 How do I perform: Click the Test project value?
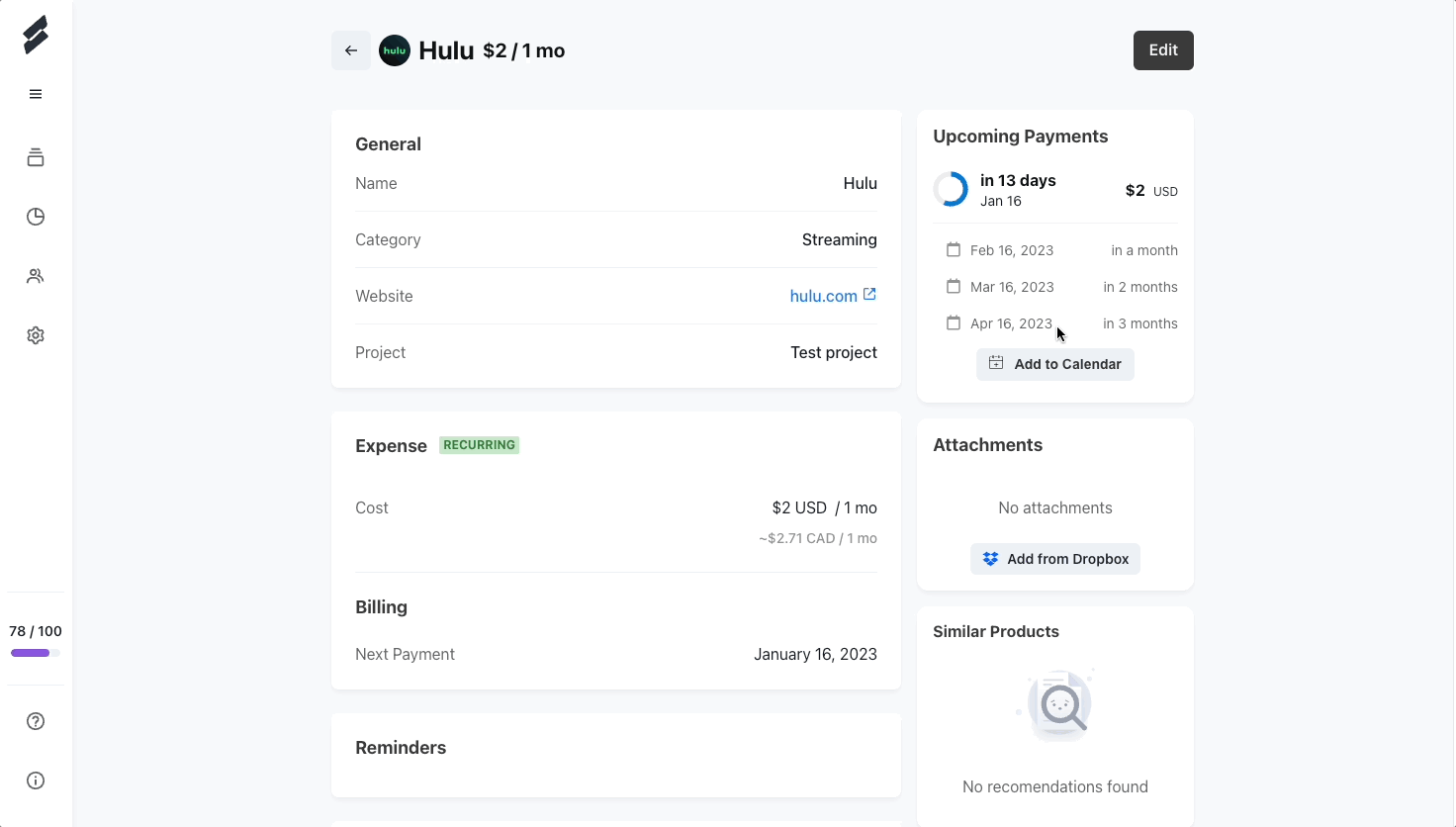[x=834, y=352]
